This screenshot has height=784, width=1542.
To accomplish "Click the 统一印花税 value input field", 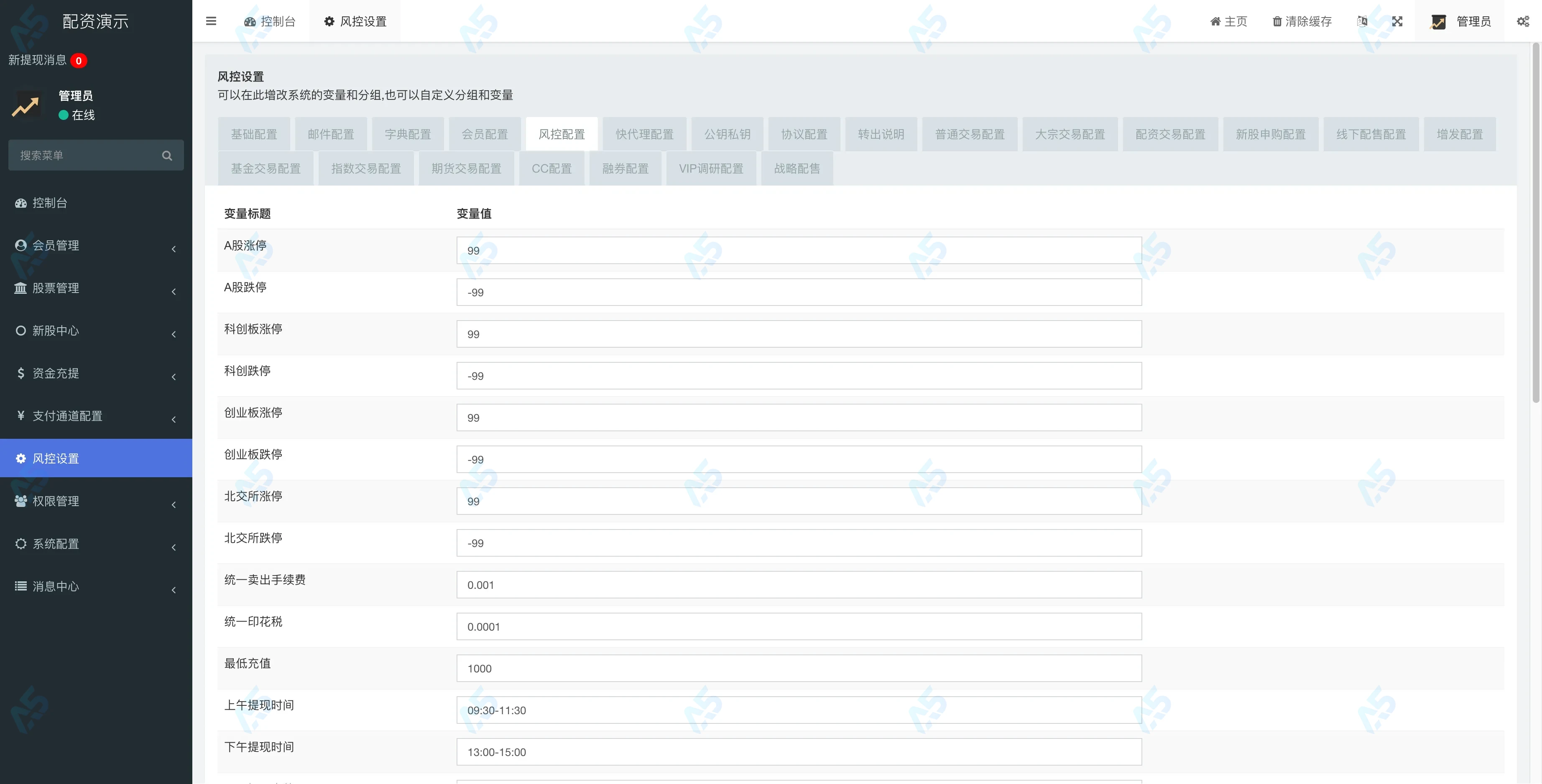I will [799, 626].
